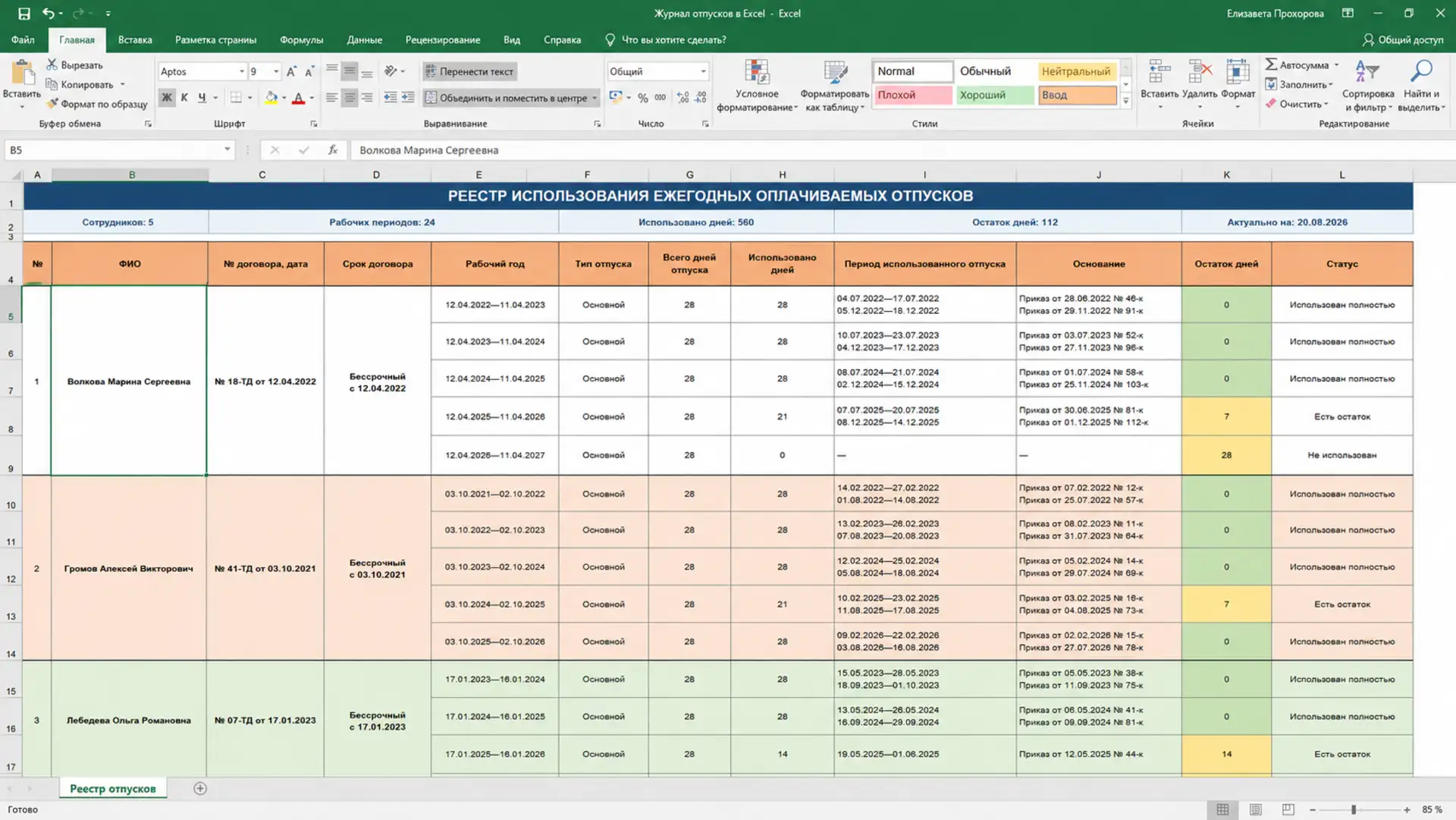1456x820 pixels.
Task: Open Conditional Formatting (Условное форматирование)
Action: click(x=757, y=86)
